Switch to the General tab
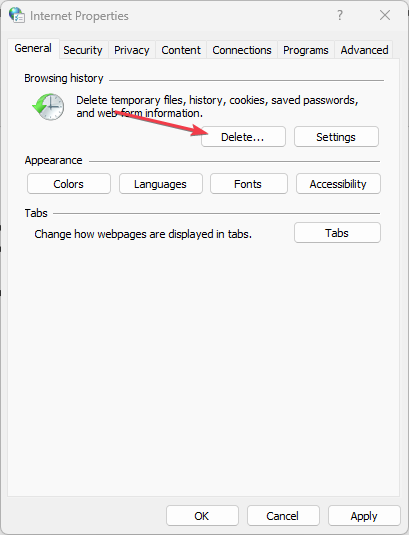409x535 pixels. pyautogui.click(x=33, y=48)
